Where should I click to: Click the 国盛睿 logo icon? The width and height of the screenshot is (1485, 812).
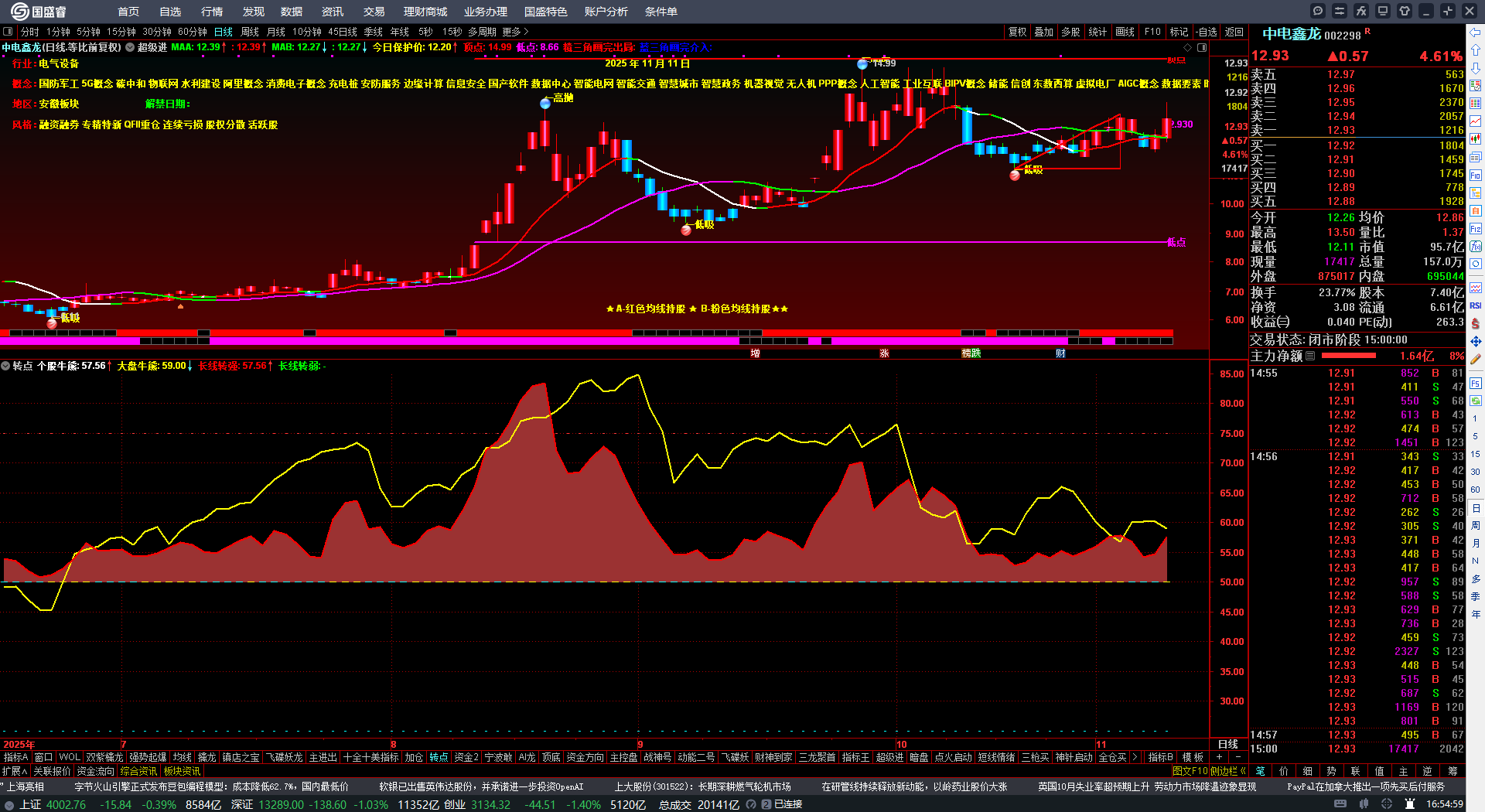point(19,11)
